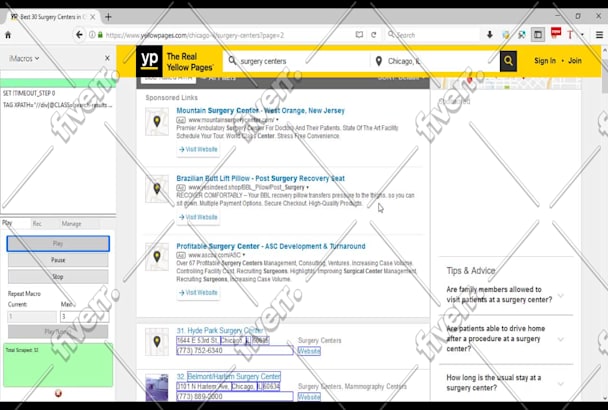Click the Sign In link
Image resolution: width=608 pixels, height=410 pixels.
click(x=545, y=61)
